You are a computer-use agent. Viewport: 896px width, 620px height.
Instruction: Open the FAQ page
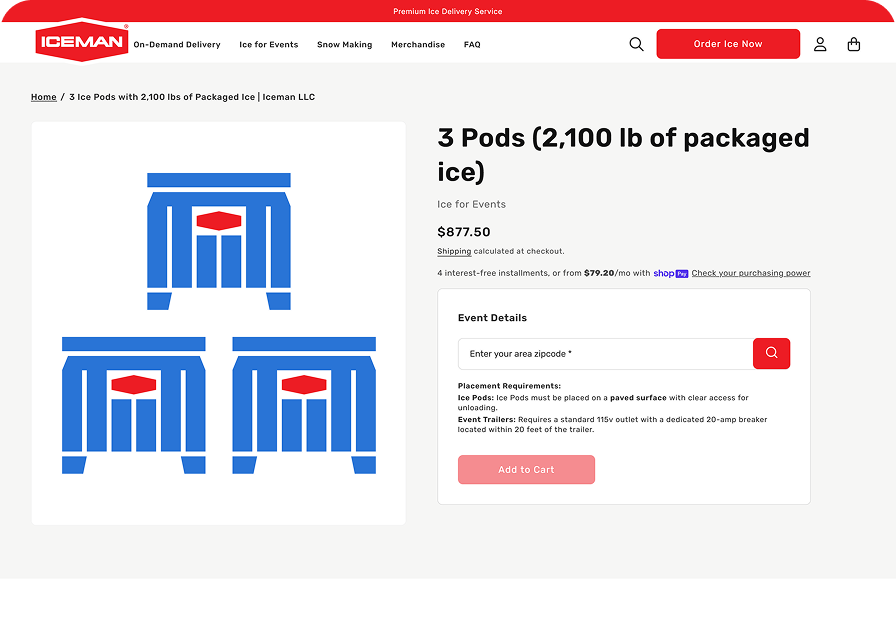point(472,45)
